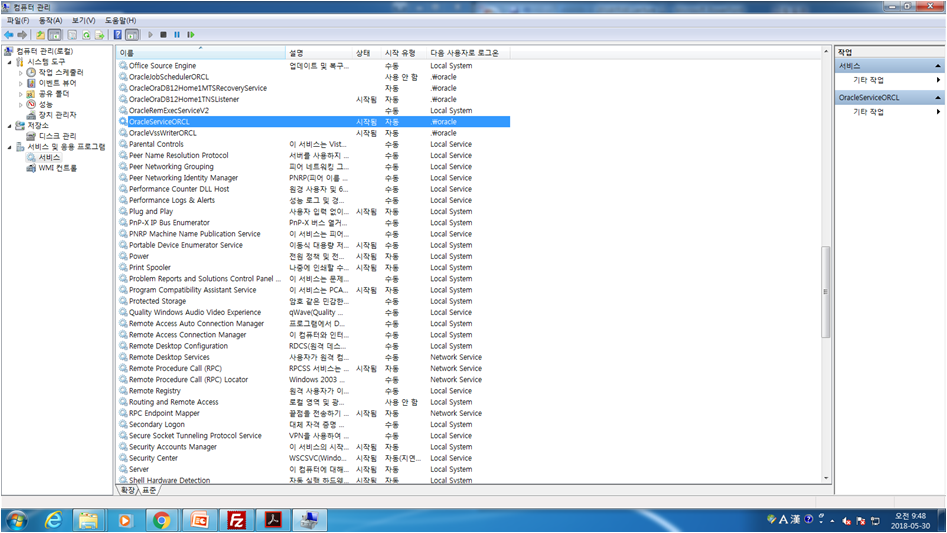Screen dimensions: 947x533
Task: Click the restart service toolbar icon
Action: coord(191,35)
